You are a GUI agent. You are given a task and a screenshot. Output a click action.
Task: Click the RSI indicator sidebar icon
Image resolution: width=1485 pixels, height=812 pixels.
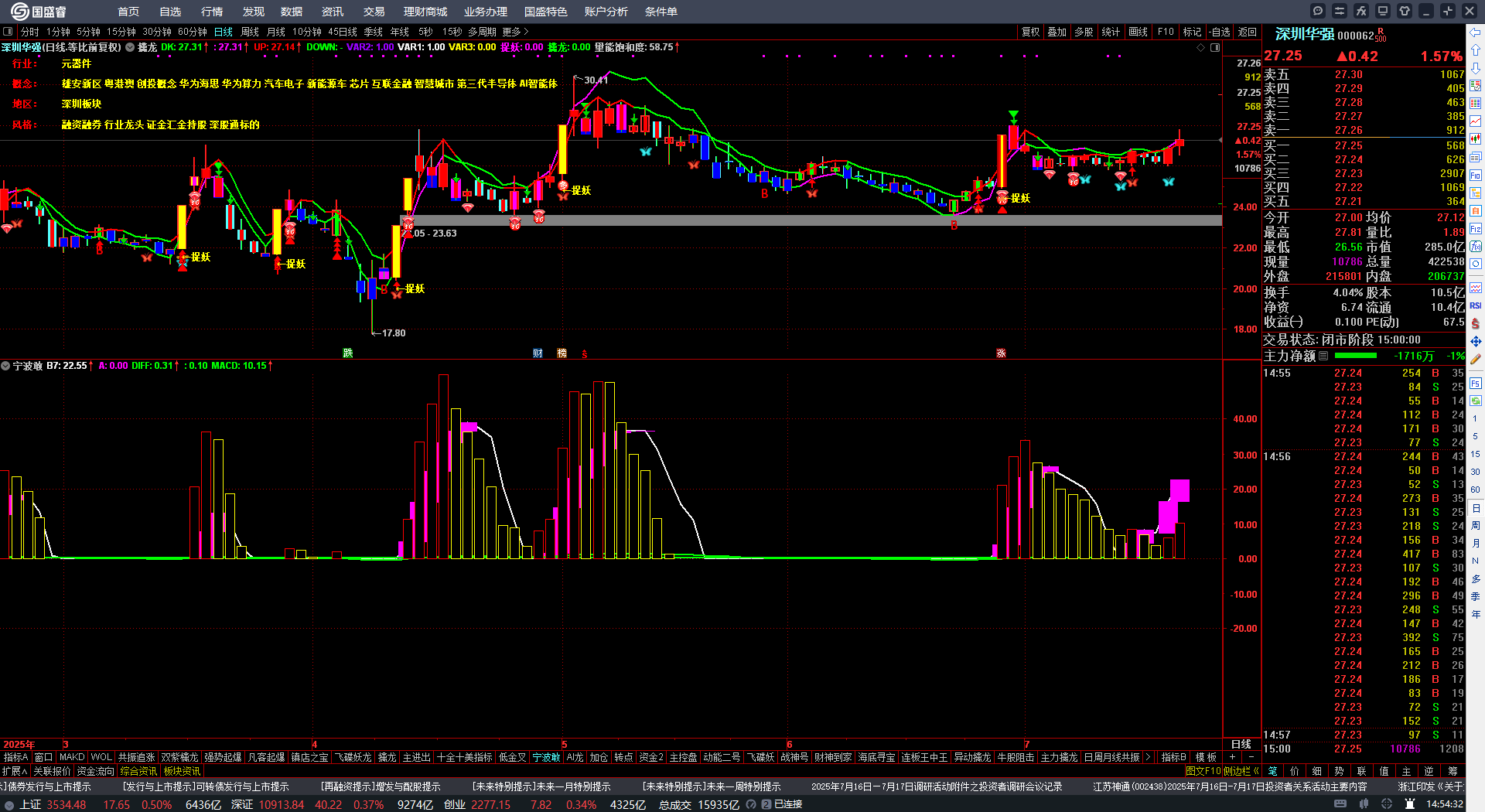pyautogui.click(x=1476, y=305)
